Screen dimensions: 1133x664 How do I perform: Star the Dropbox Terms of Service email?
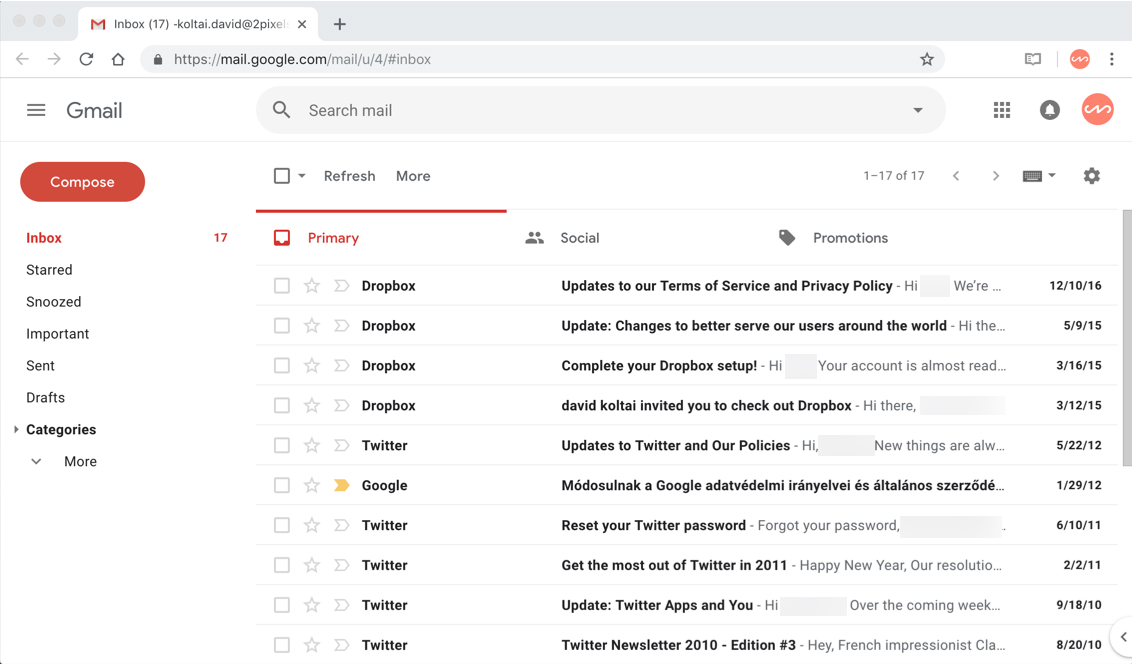311,285
